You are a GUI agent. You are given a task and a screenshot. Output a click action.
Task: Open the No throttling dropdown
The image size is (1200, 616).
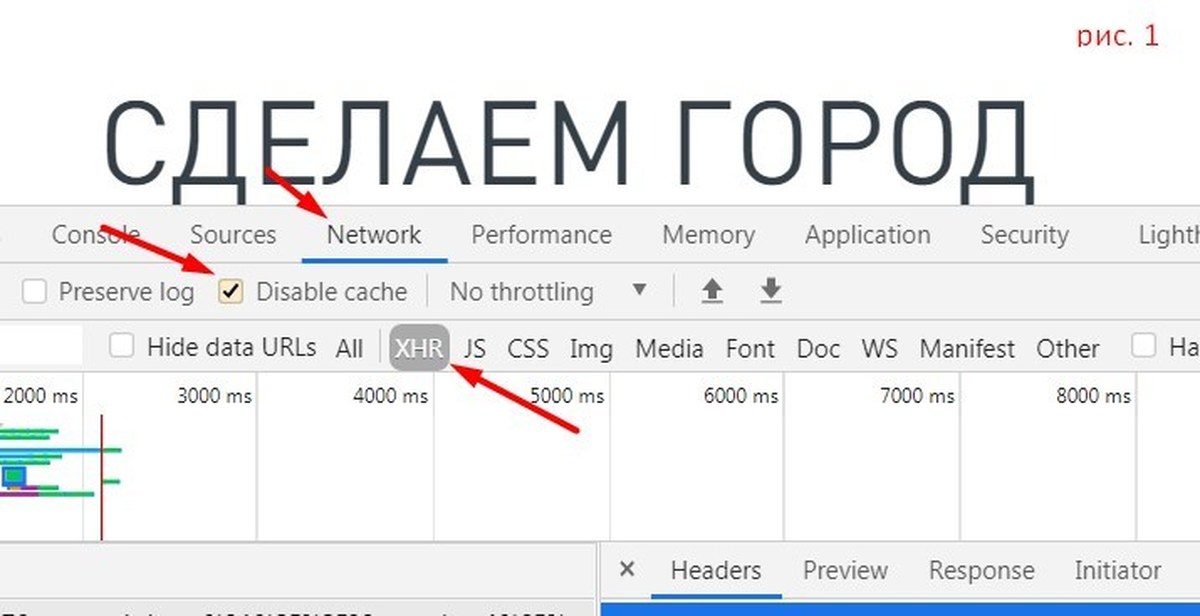click(x=548, y=292)
